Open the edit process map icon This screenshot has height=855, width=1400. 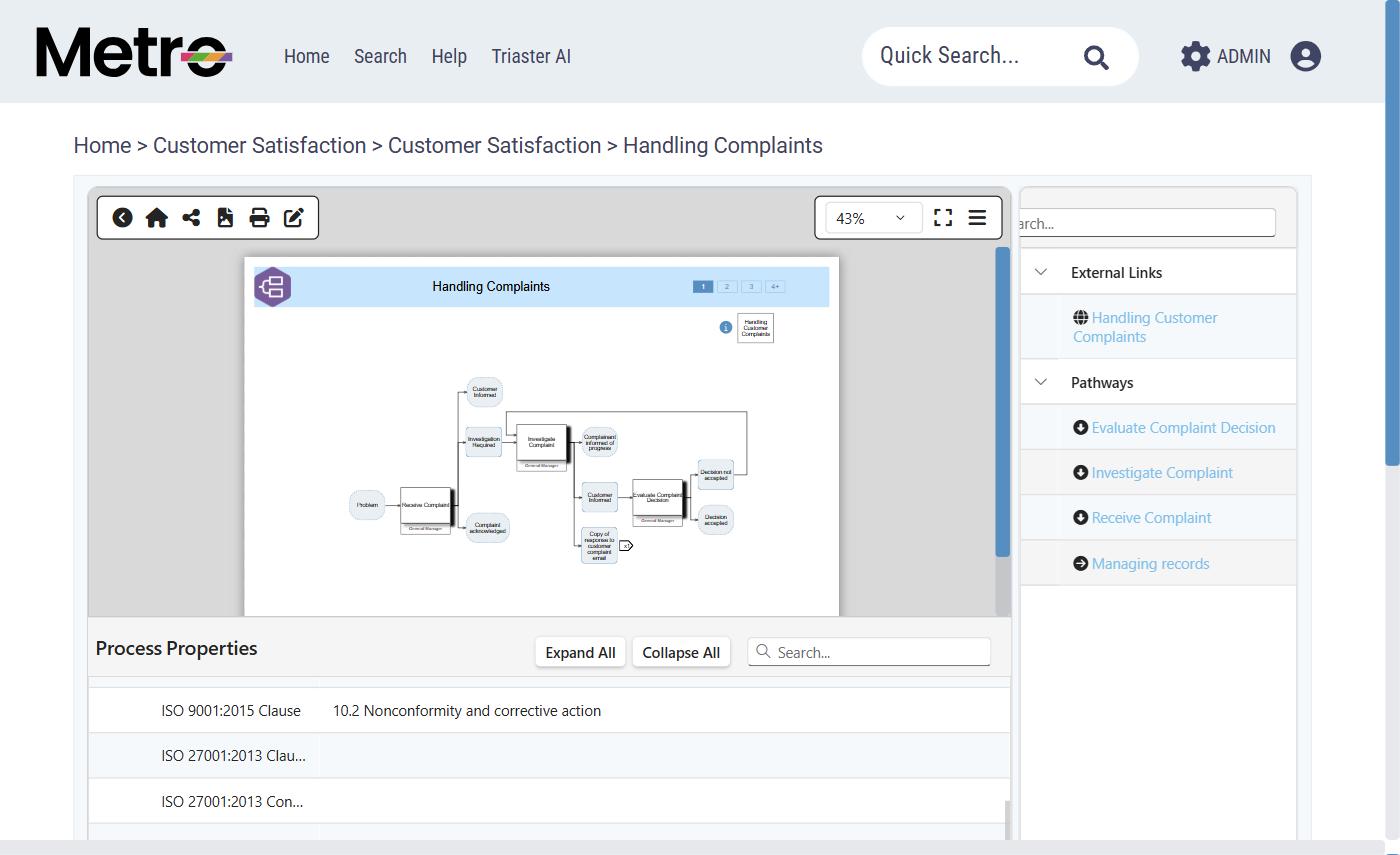tap(294, 218)
